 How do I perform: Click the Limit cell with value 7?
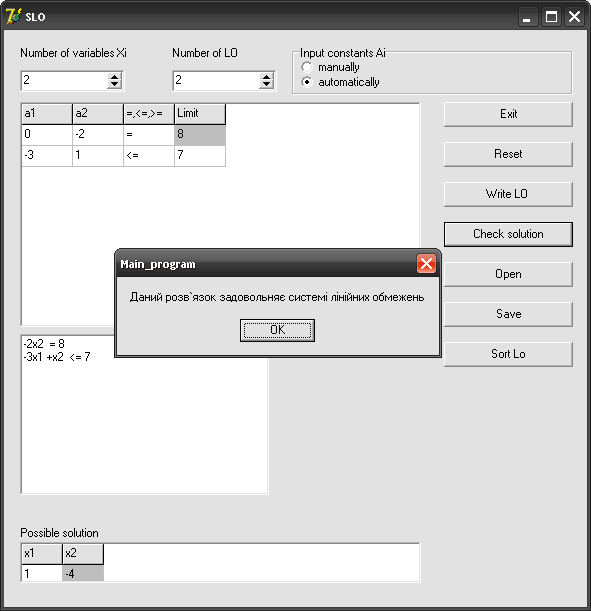coord(200,156)
